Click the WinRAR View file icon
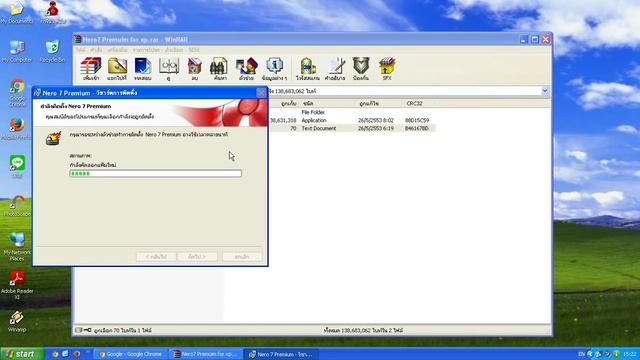Image resolution: width=640 pixels, height=360 pixels. [169, 68]
